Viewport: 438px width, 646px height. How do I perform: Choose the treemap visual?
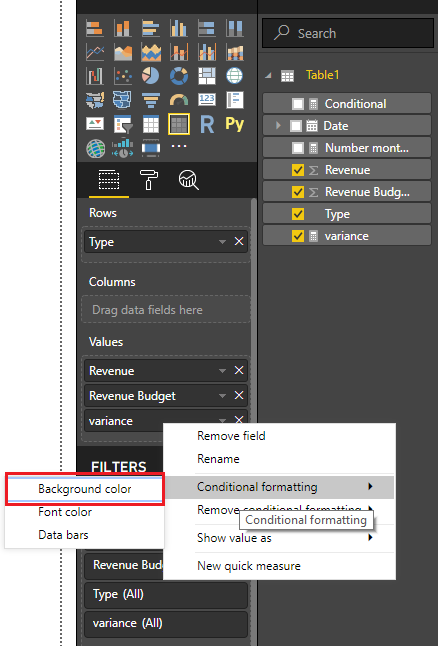point(206,76)
